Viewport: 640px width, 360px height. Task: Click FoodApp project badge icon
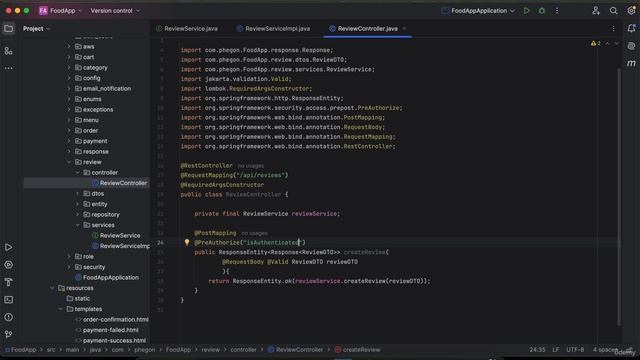click(x=43, y=11)
